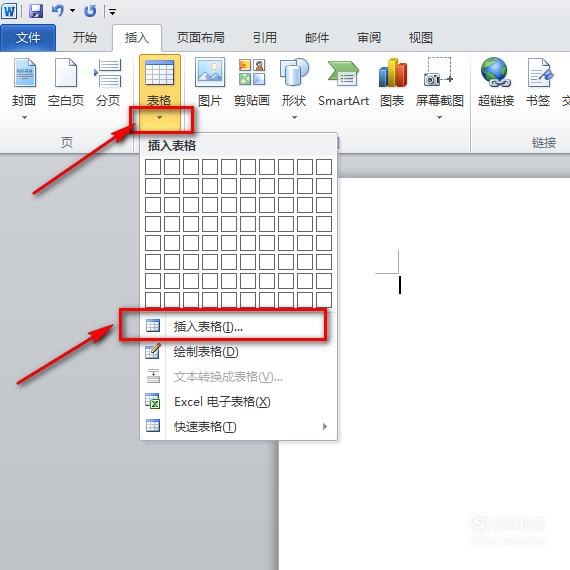Redo the last action
The image size is (570, 570).
click(x=90, y=11)
